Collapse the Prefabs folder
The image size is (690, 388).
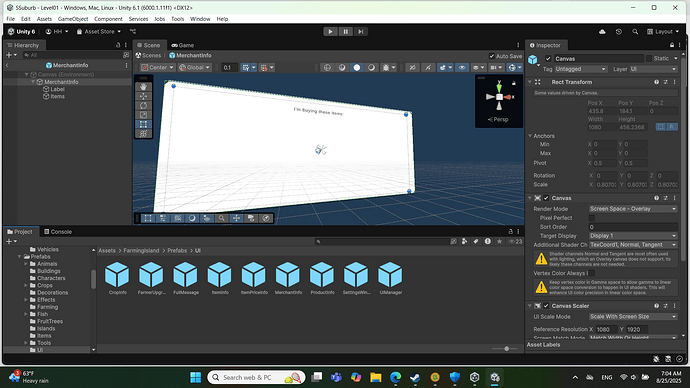pos(20,256)
